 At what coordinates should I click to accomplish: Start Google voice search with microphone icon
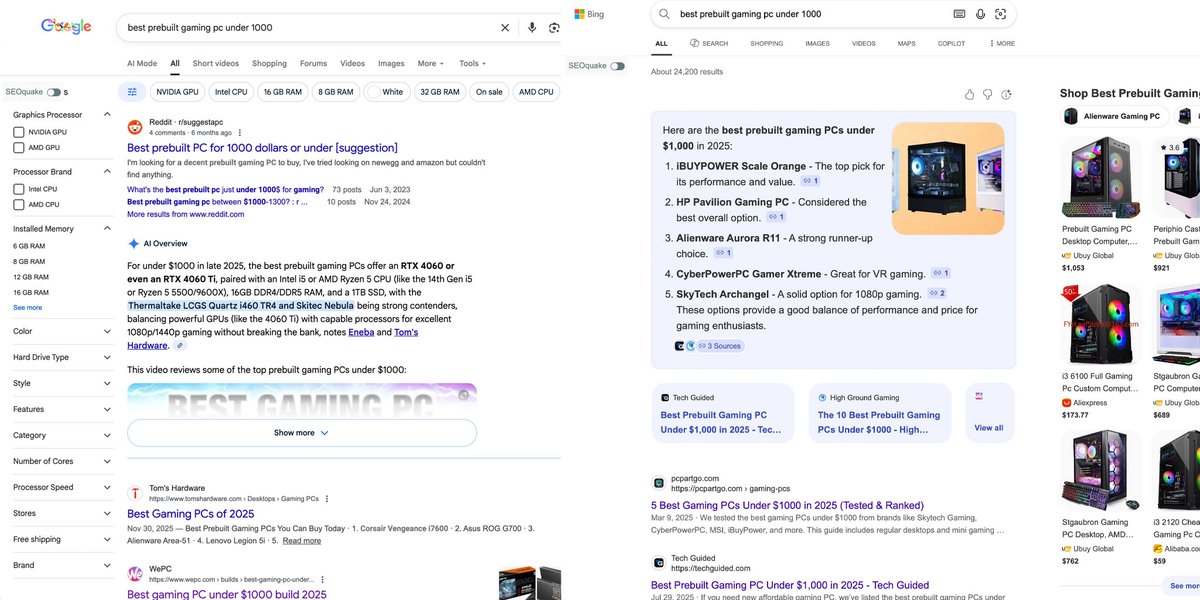pyautogui.click(x=532, y=28)
